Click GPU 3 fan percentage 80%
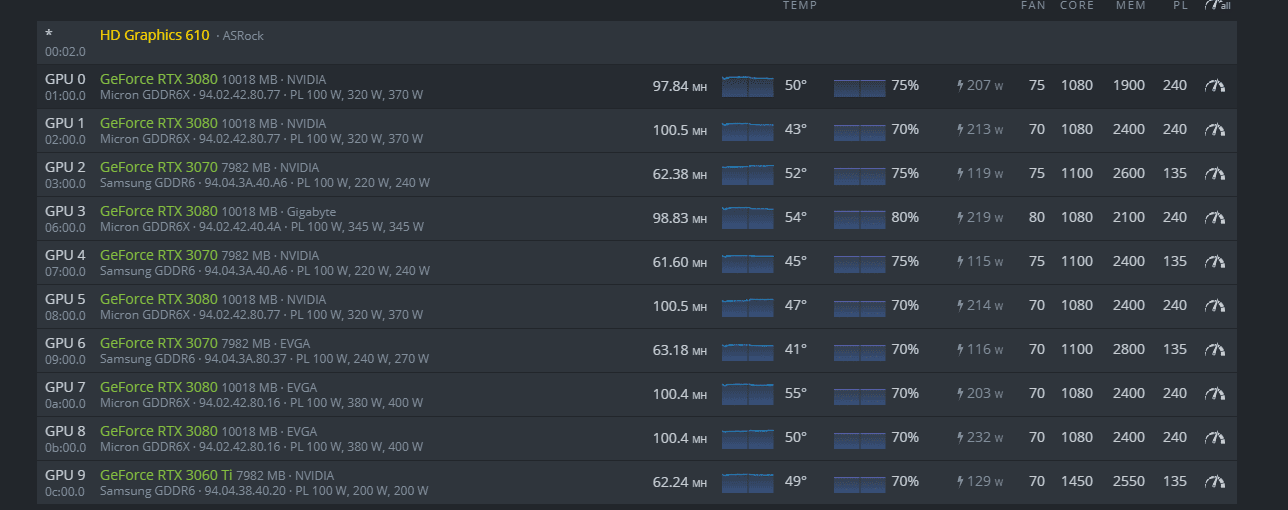 click(x=905, y=218)
